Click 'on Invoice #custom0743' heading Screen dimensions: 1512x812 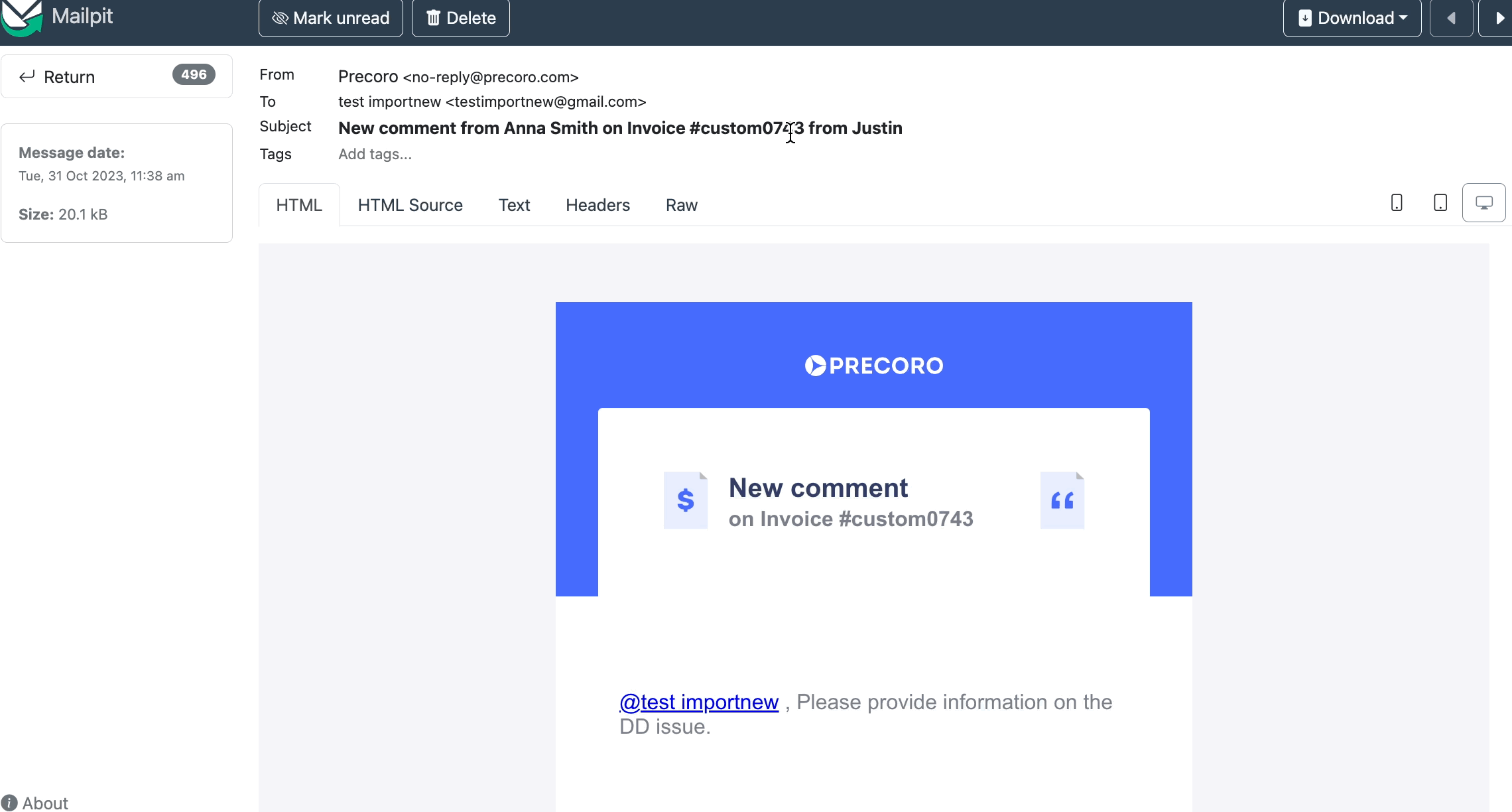[x=851, y=519]
